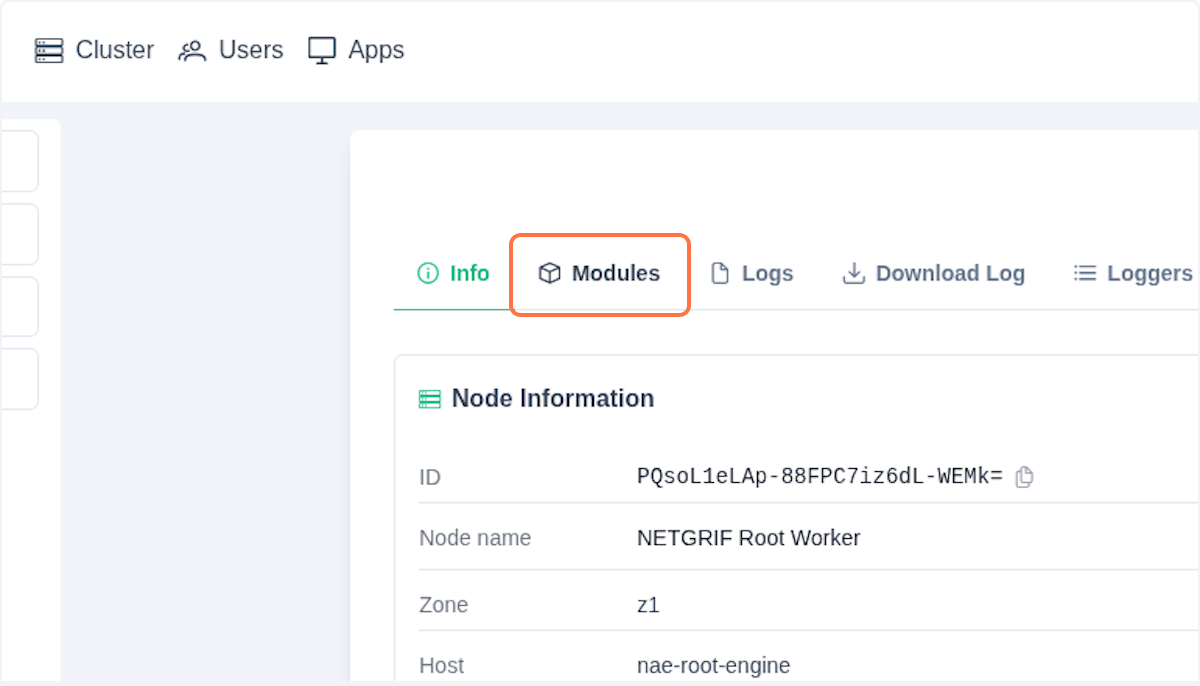
Task: Click the list icon beside Loggers
Action: pos(1084,272)
